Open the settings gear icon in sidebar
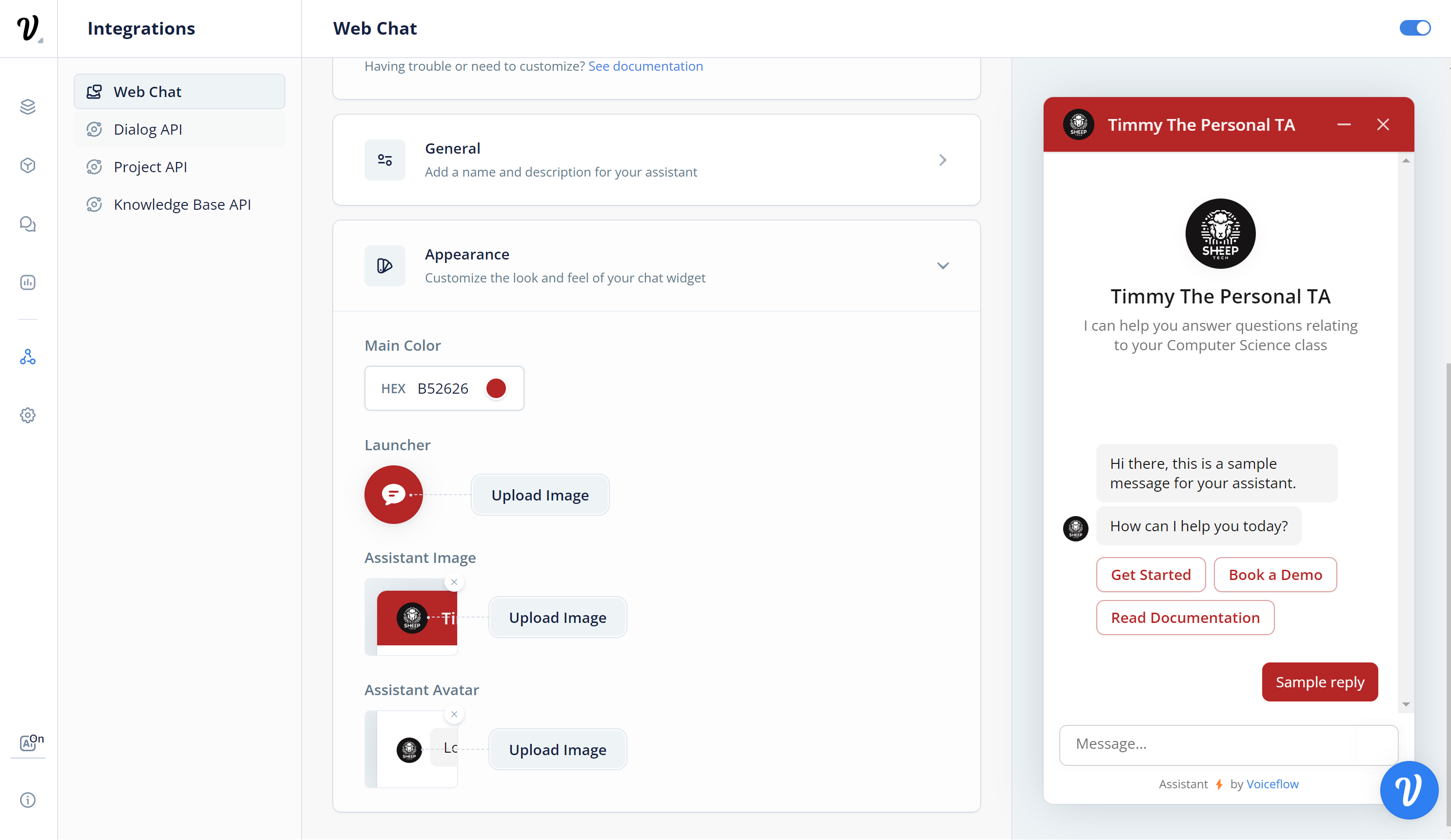Image resolution: width=1451 pixels, height=840 pixels. [x=28, y=415]
